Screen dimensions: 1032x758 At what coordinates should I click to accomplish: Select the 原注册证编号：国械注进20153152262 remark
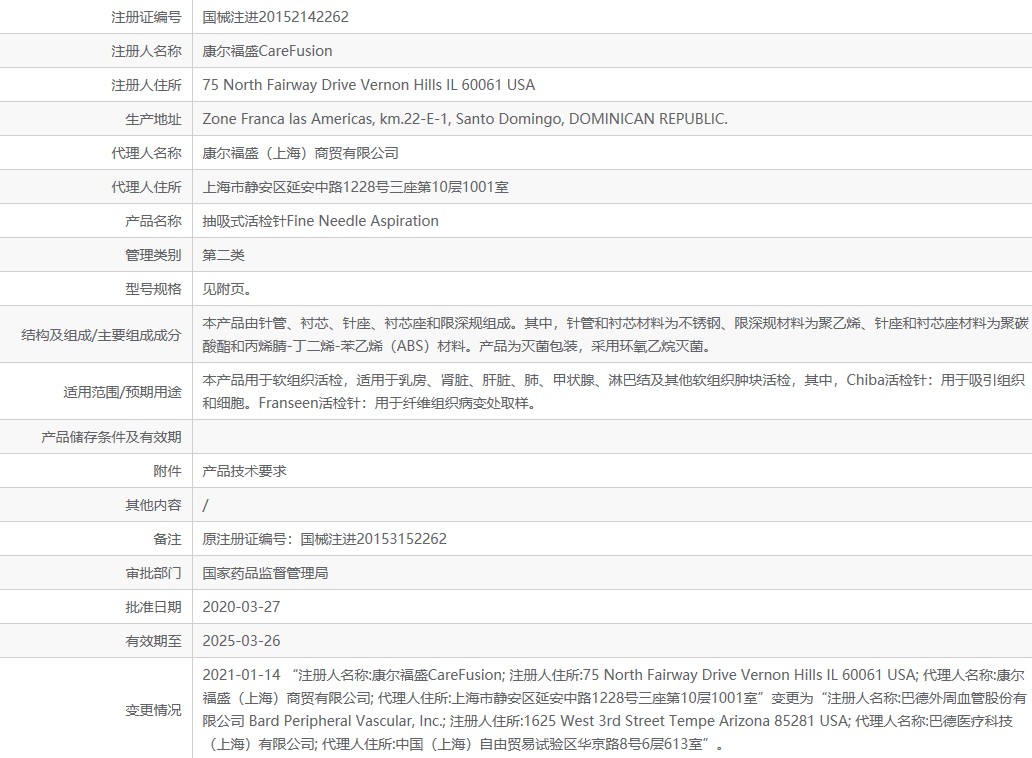click(x=324, y=539)
